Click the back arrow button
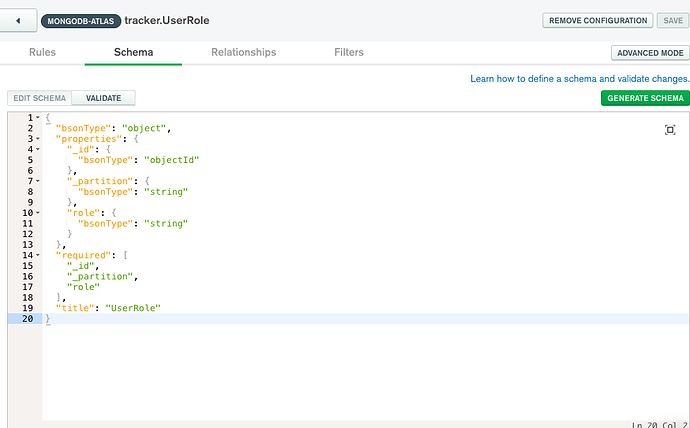Image resolution: width=690 pixels, height=428 pixels. 19,20
